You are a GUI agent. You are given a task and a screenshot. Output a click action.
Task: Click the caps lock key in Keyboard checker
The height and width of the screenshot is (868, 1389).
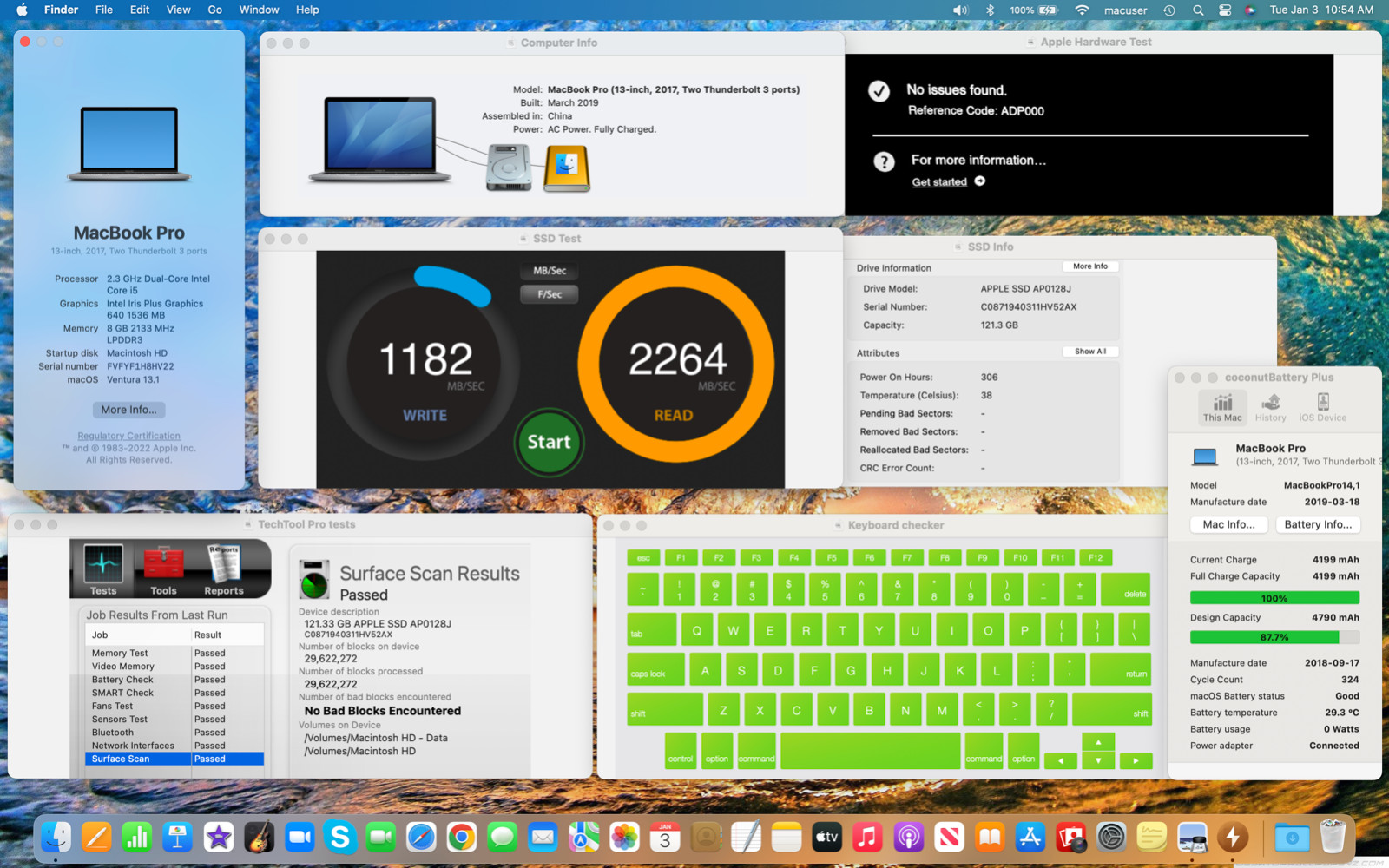(655, 669)
